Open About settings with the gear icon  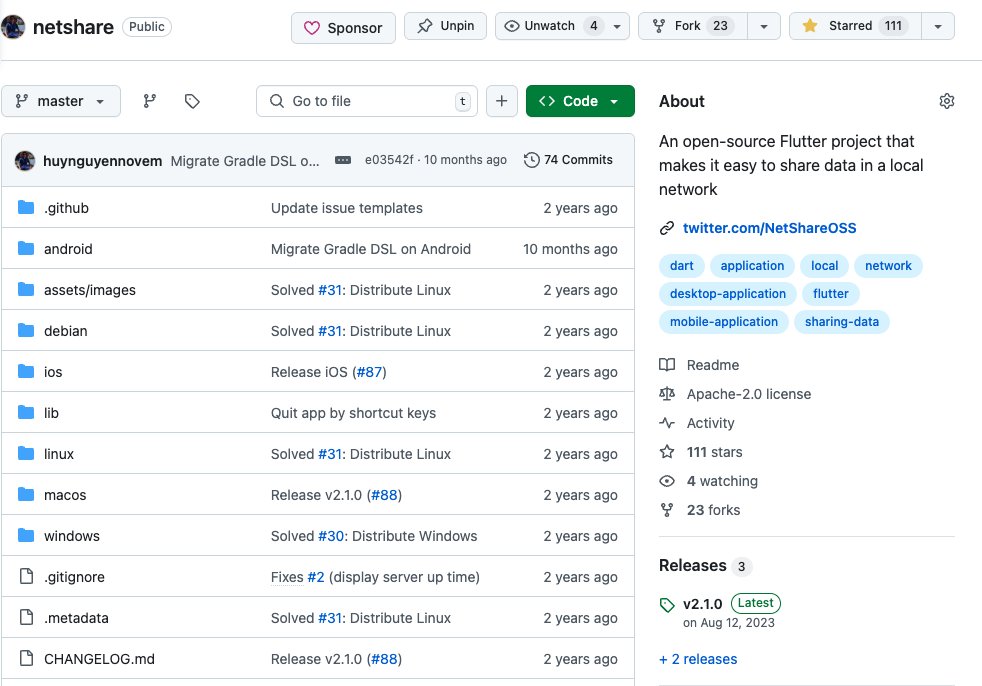click(x=947, y=100)
